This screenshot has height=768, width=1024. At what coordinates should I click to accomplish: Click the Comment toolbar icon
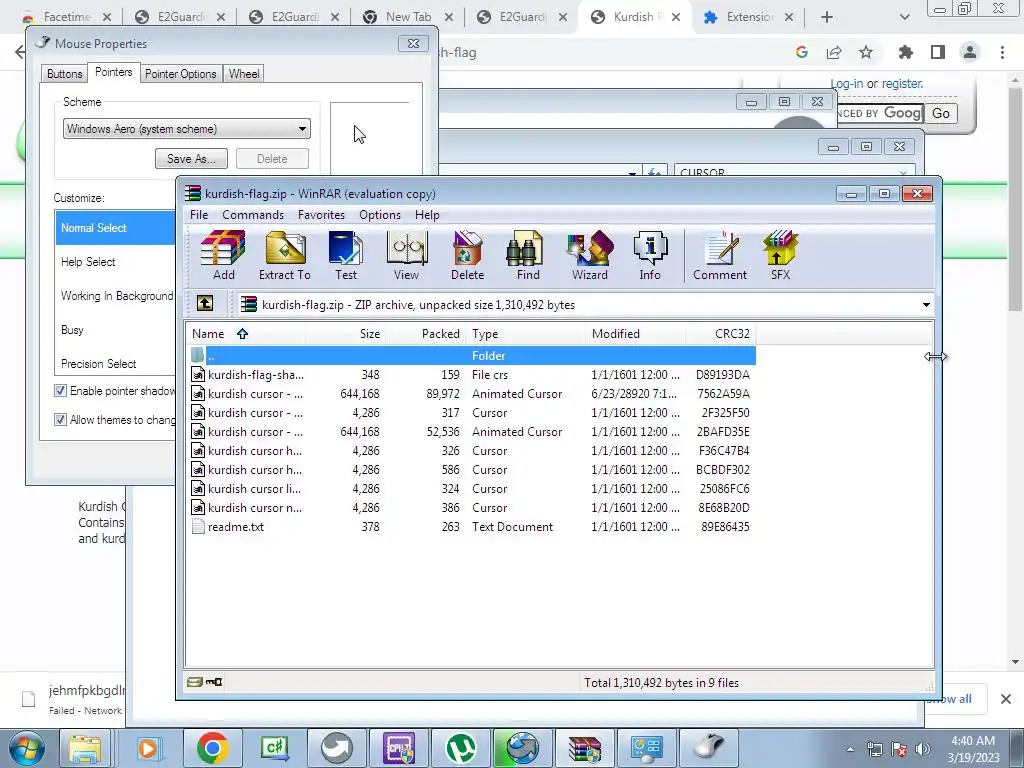[720, 255]
